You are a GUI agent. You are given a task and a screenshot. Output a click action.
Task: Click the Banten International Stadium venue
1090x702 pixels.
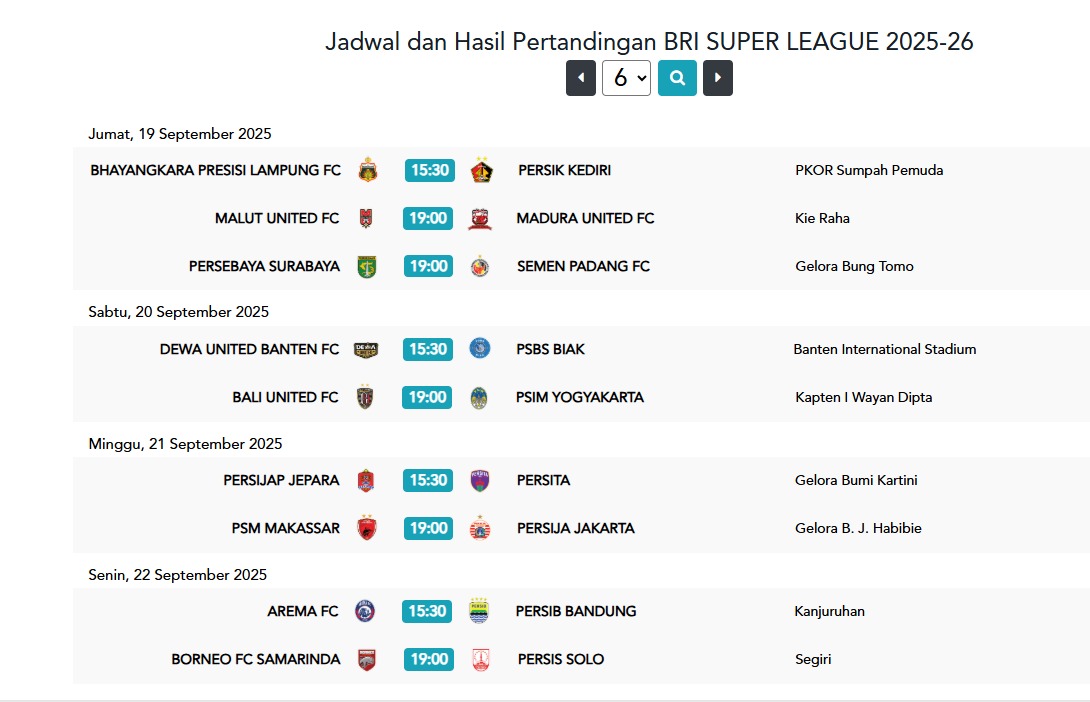point(885,350)
